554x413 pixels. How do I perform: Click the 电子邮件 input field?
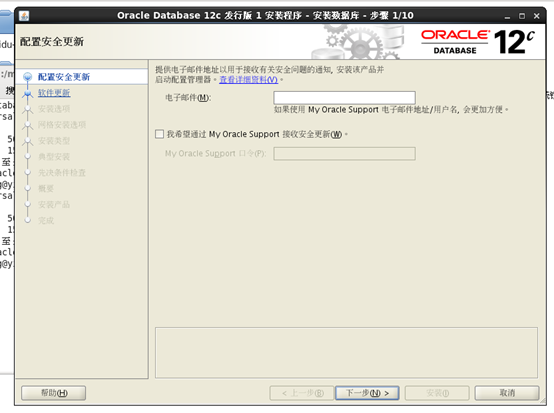344,98
